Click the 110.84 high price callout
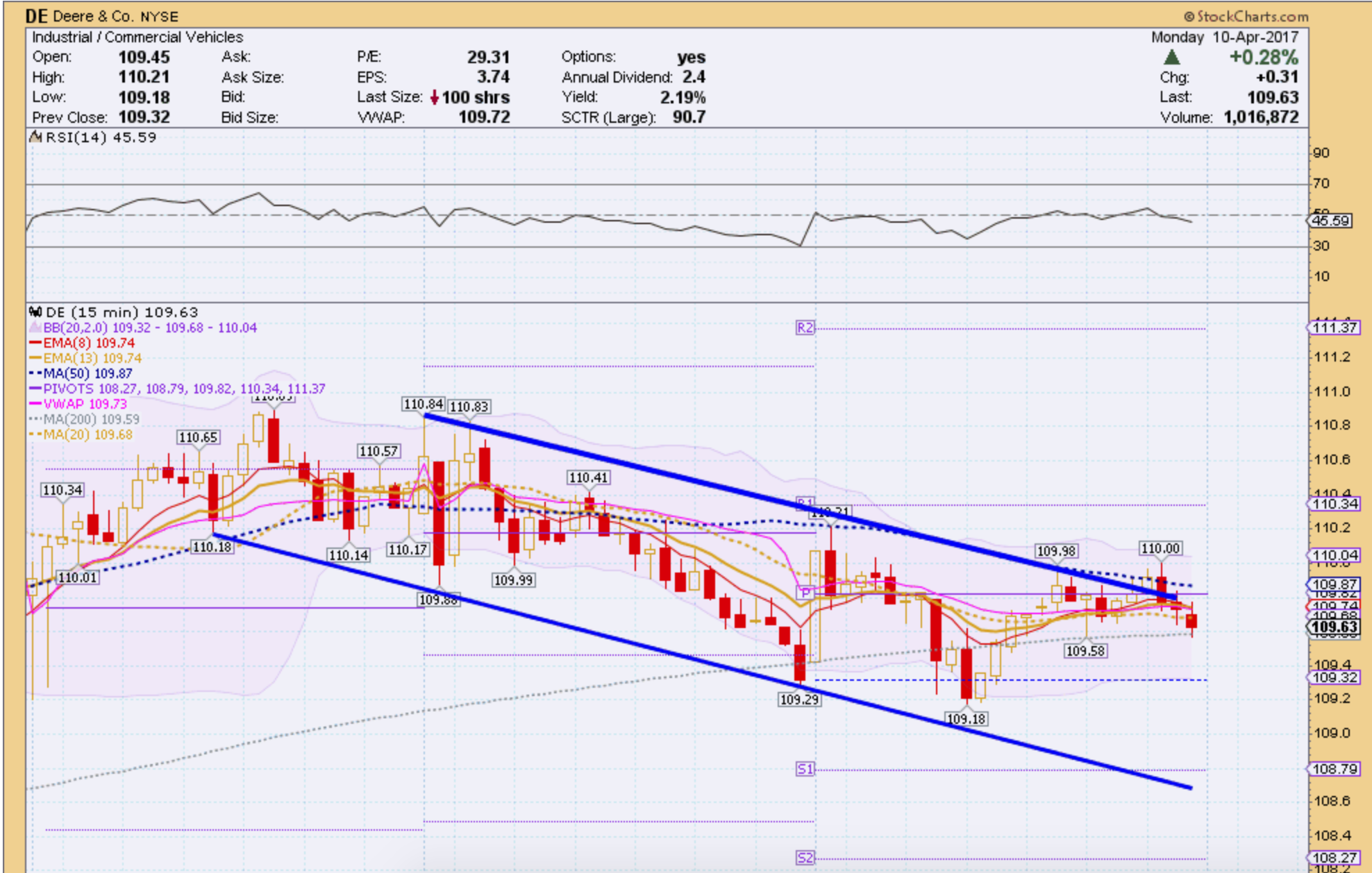This screenshot has width=1372, height=873. point(423,404)
